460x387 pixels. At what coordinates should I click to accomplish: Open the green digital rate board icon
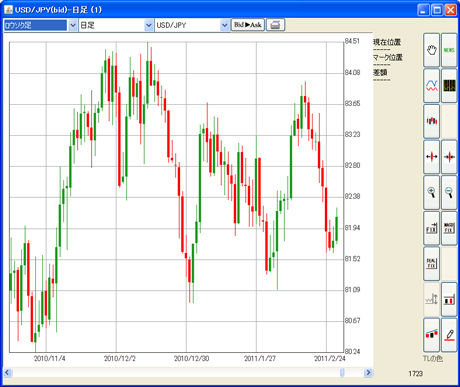pos(449,86)
